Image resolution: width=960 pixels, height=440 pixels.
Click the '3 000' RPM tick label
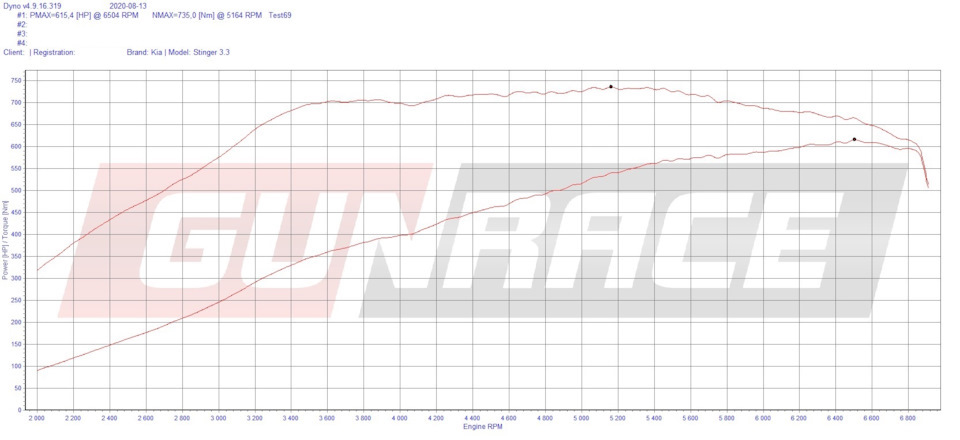219,417
